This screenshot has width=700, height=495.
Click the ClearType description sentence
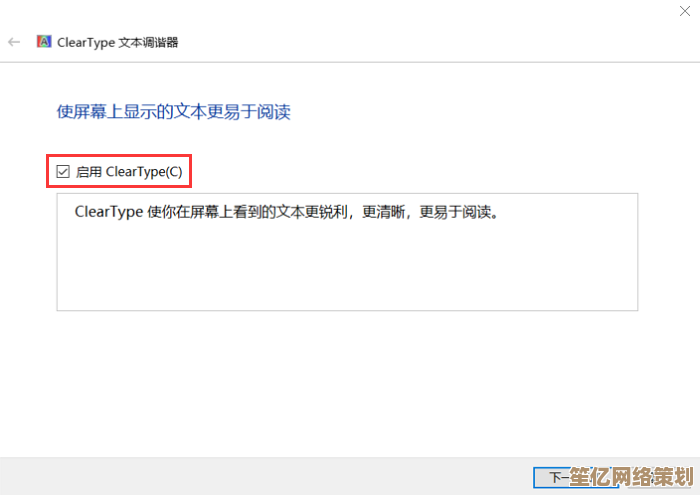[x=286, y=212]
